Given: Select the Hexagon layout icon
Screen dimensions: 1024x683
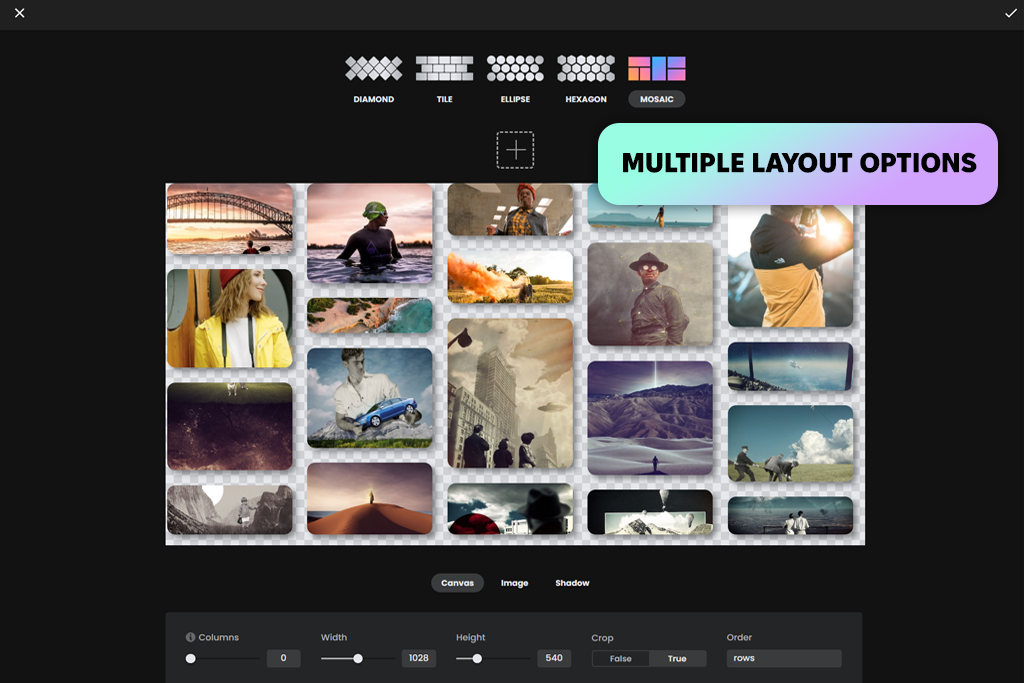Looking at the screenshot, I should pyautogui.click(x=586, y=68).
